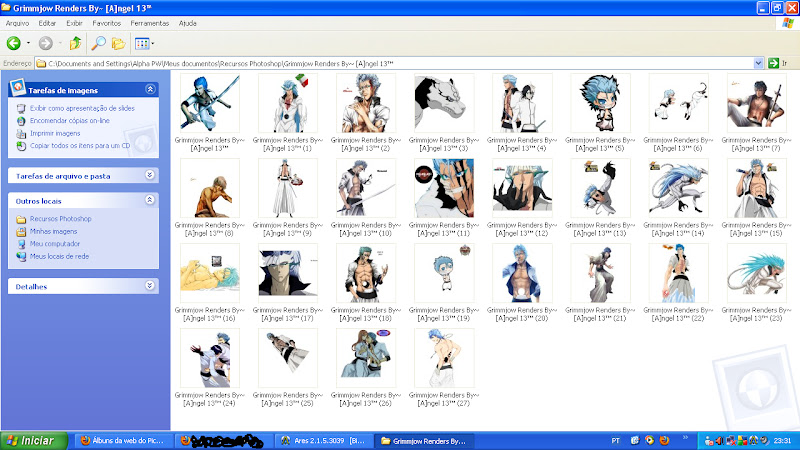Screen dimensions: 800x450
Task: Select thumbnail Grimmjow Renders (3) panther
Action: point(444,103)
